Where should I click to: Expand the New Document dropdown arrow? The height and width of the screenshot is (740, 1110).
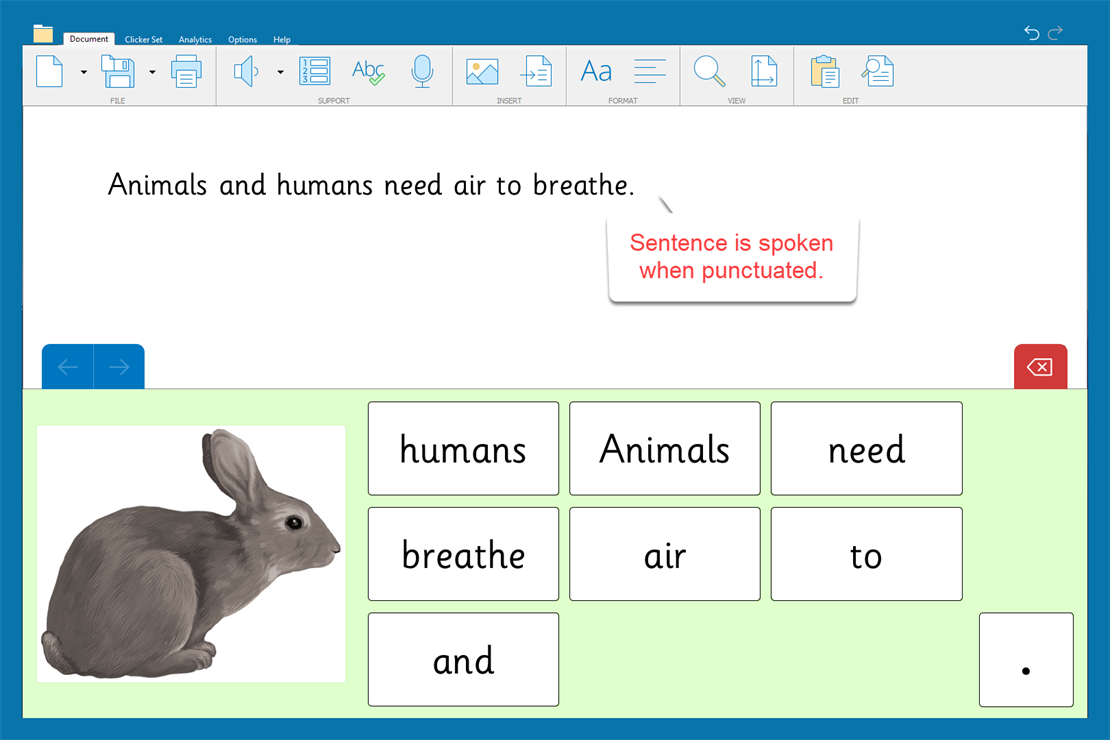click(x=84, y=72)
